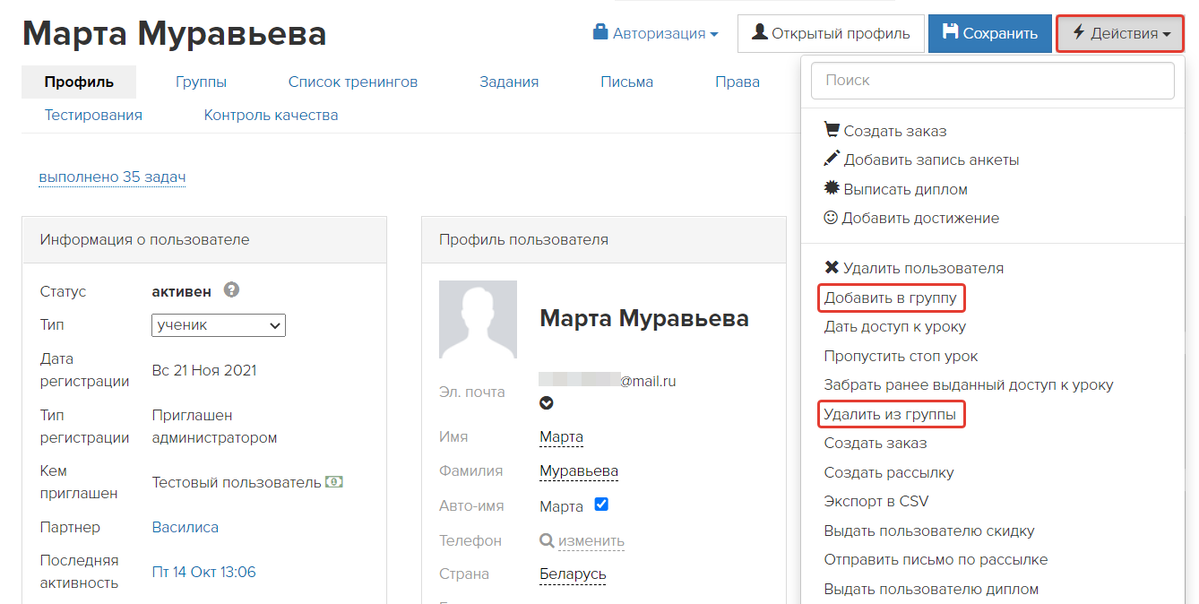Edit the Страна value Беларусь
This screenshot has height=604, width=1199.
pos(573,574)
